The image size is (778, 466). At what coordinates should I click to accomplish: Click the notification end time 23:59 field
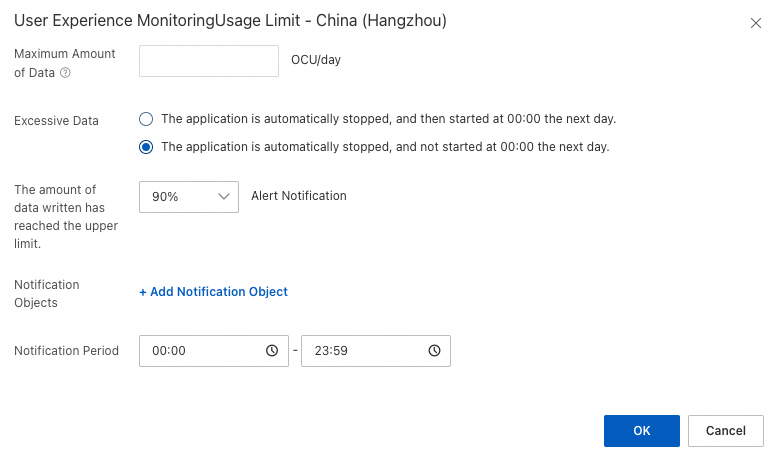click(365, 351)
